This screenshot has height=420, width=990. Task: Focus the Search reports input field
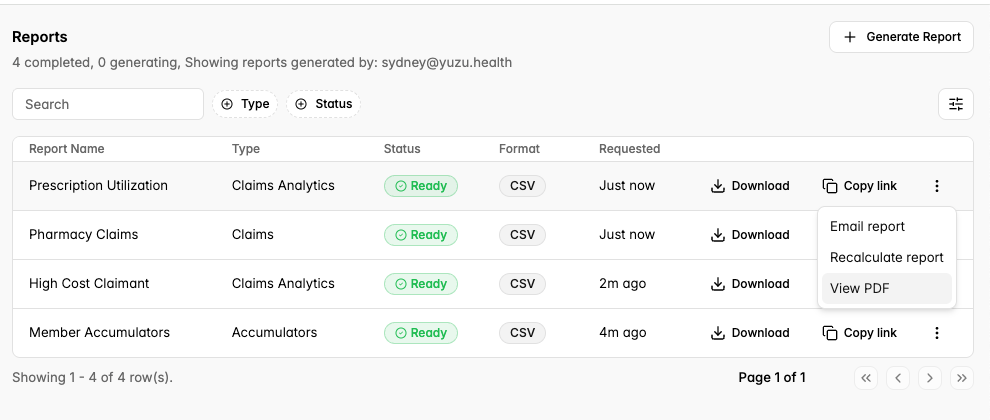[108, 104]
